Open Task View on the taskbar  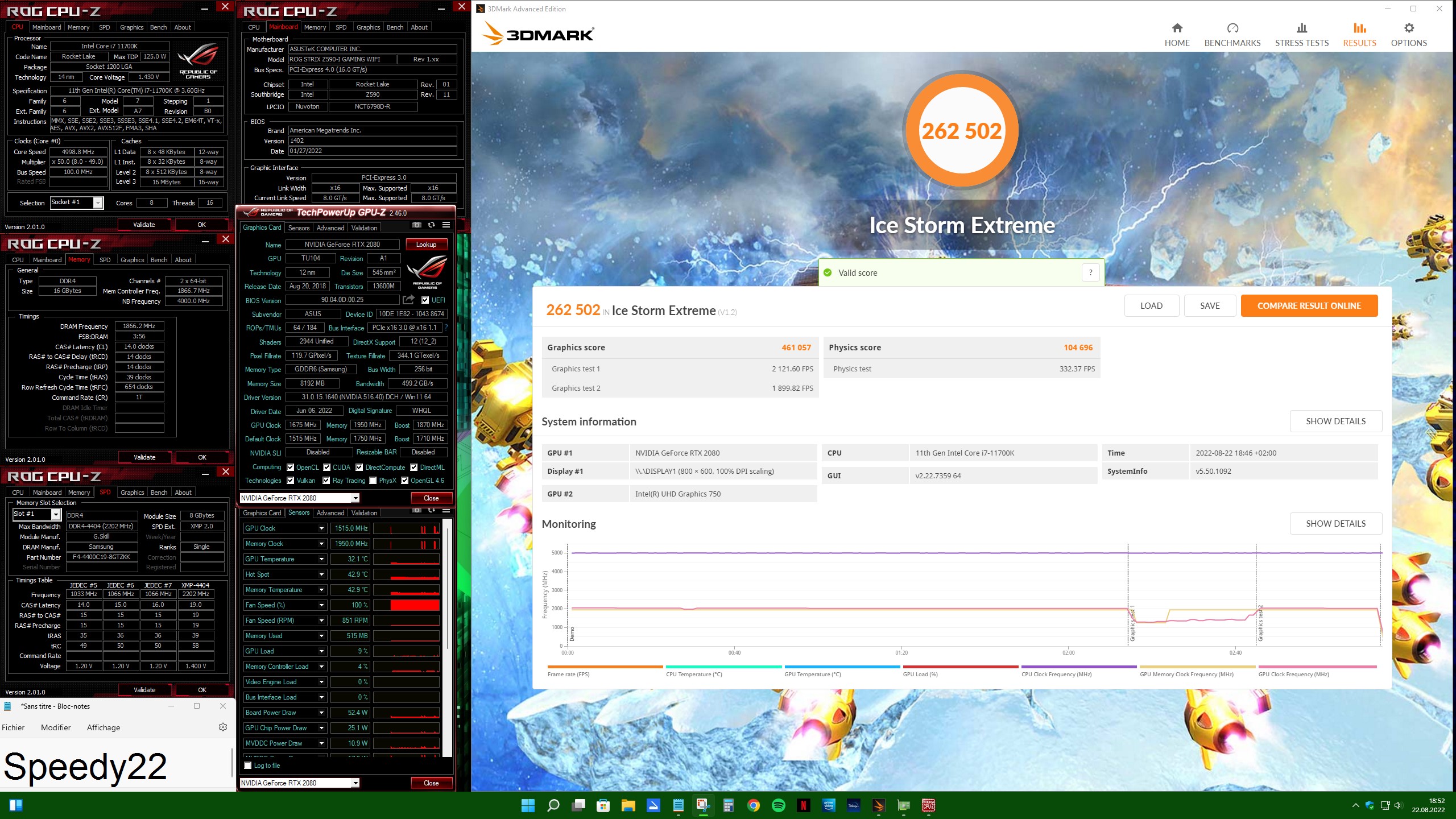click(578, 805)
